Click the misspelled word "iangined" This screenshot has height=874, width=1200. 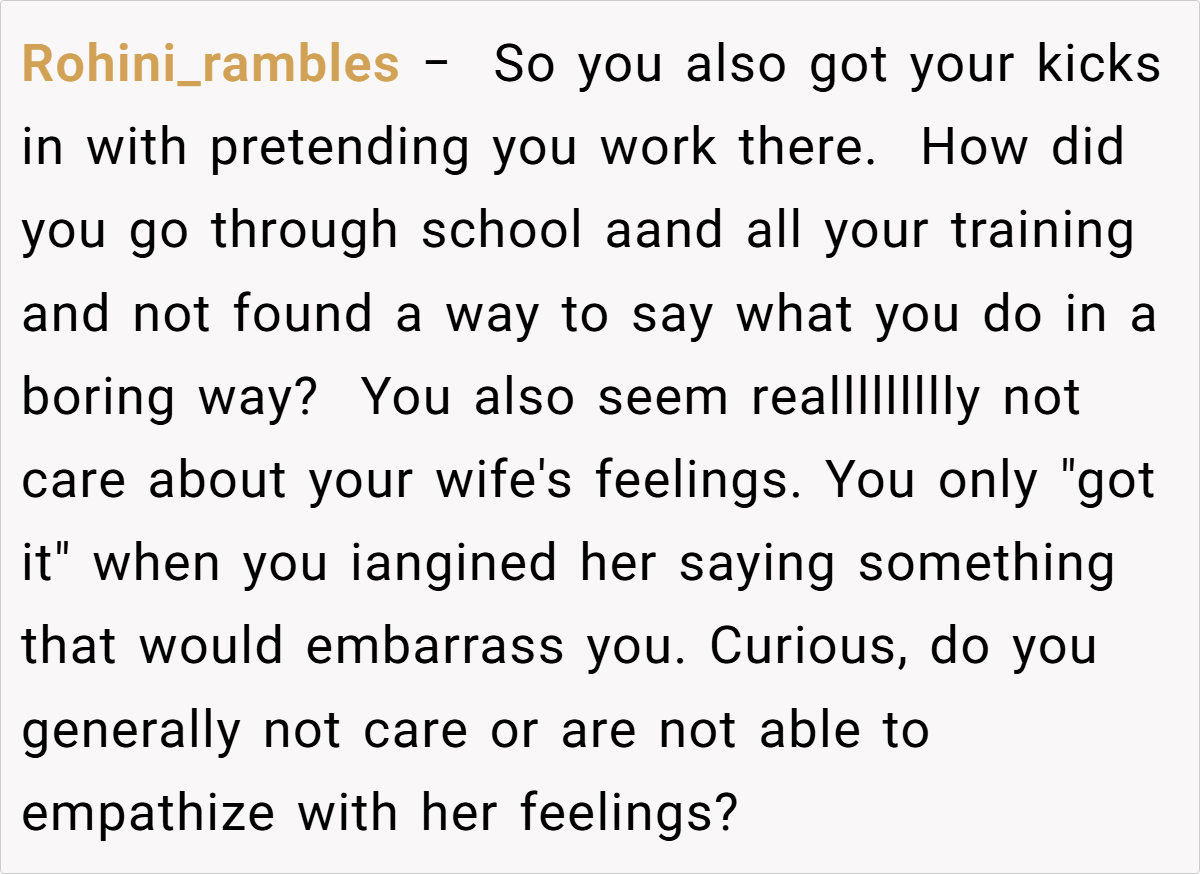click(x=453, y=563)
